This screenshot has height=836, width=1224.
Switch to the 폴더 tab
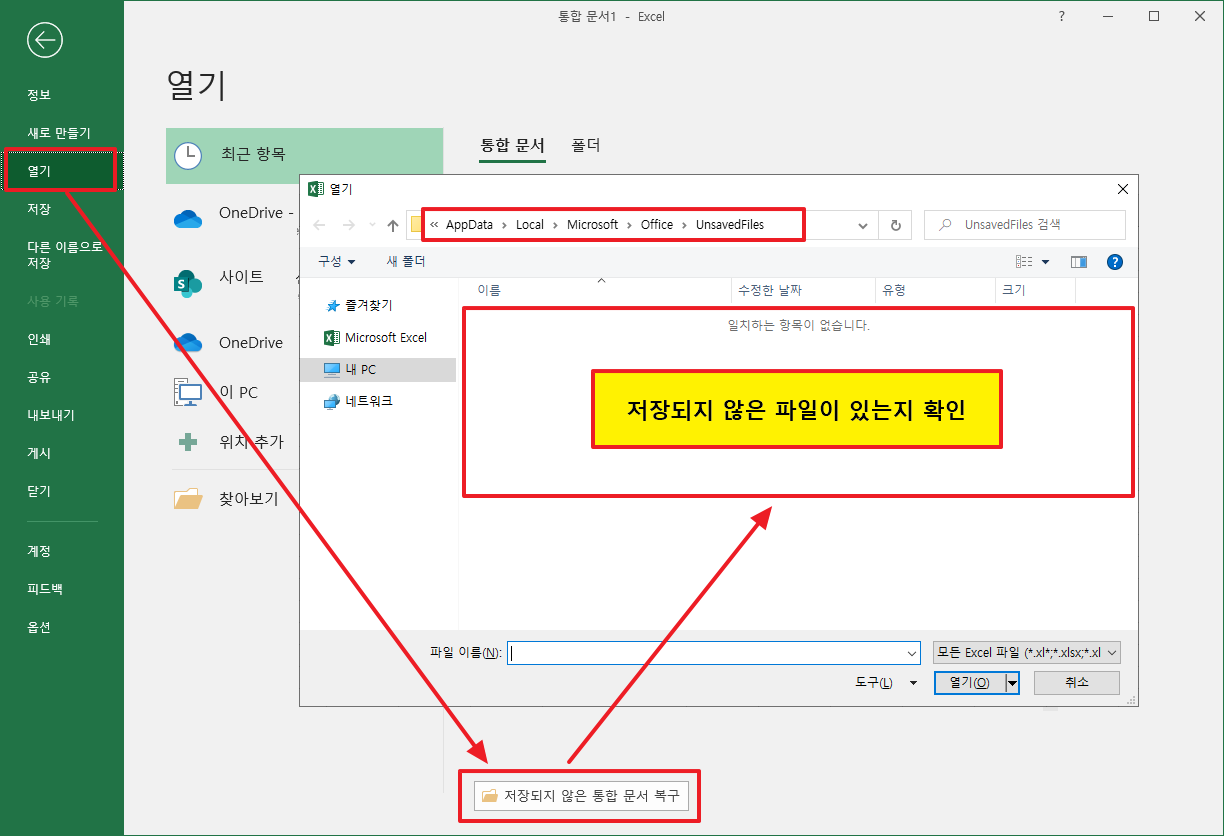pos(586,146)
